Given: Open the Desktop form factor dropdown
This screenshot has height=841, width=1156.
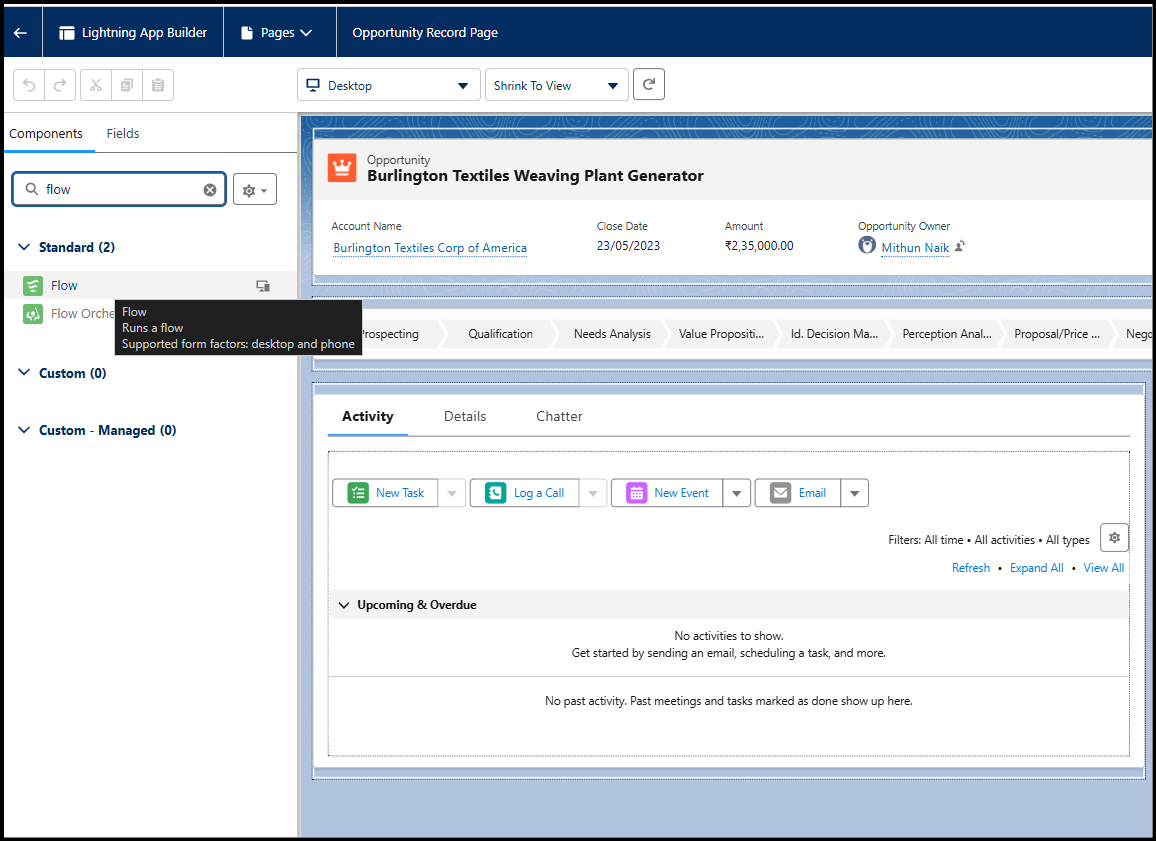Looking at the screenshot, I should click(389, 86).
